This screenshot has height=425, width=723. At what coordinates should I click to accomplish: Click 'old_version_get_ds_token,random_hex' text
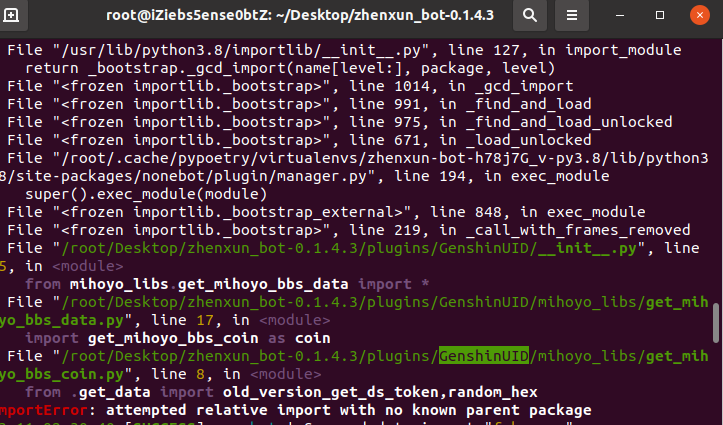[380, 392]
